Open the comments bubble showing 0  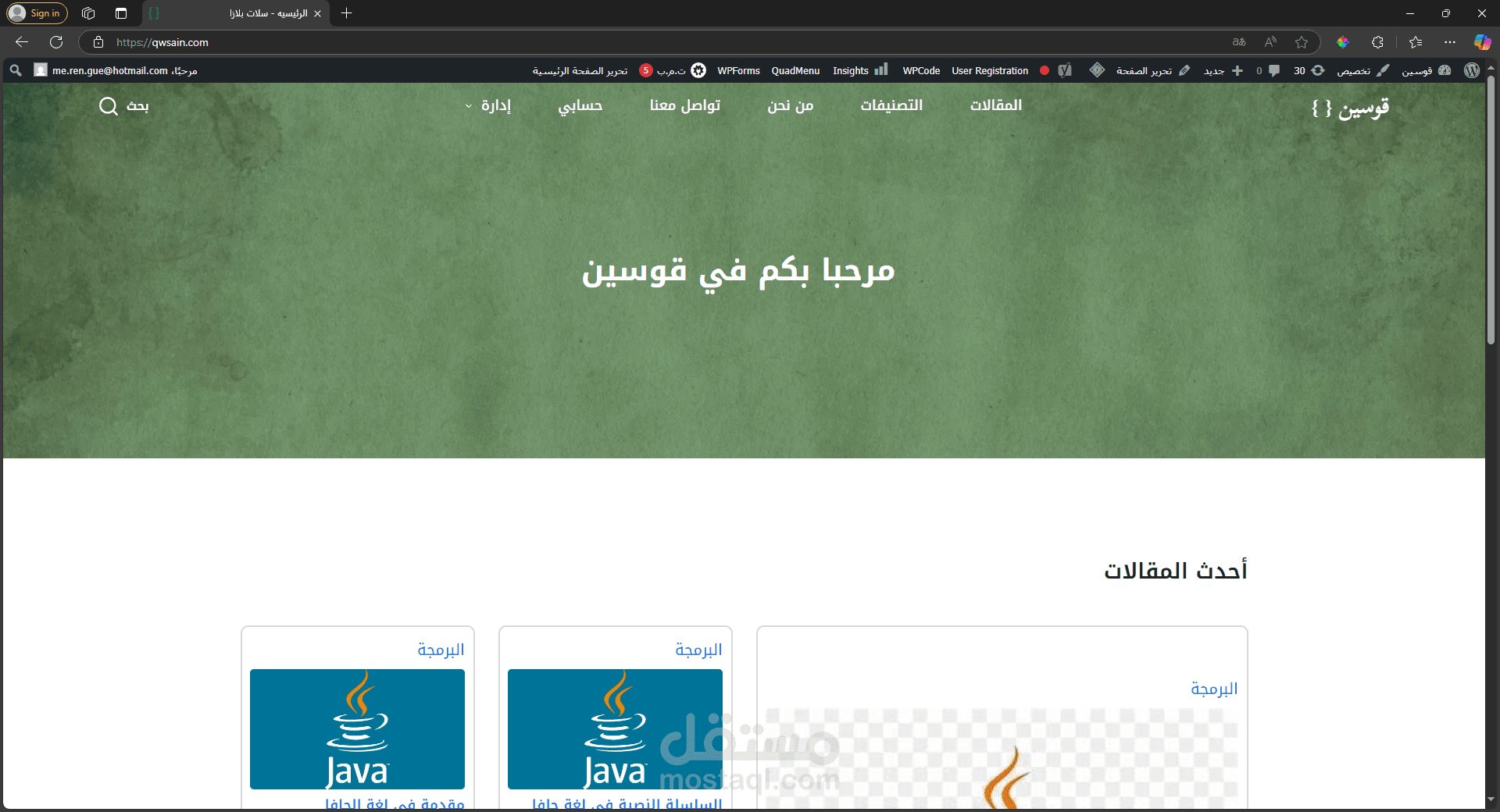(x=1268, y=70)
